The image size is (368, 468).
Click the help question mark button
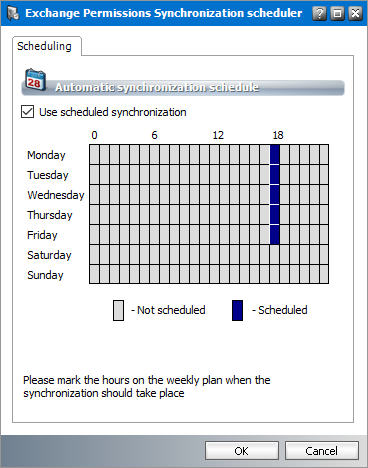click(319, 13)
